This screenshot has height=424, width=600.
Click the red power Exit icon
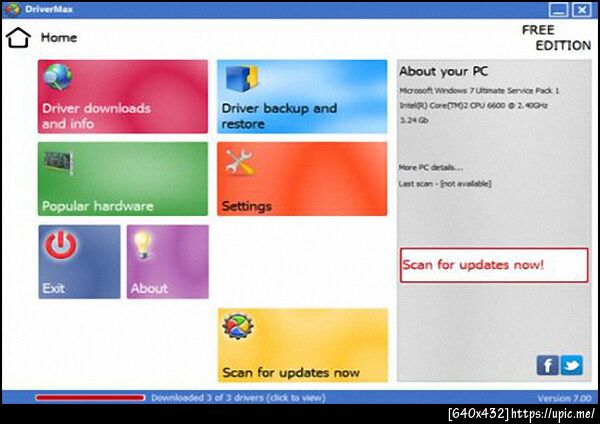click(60, 245)
